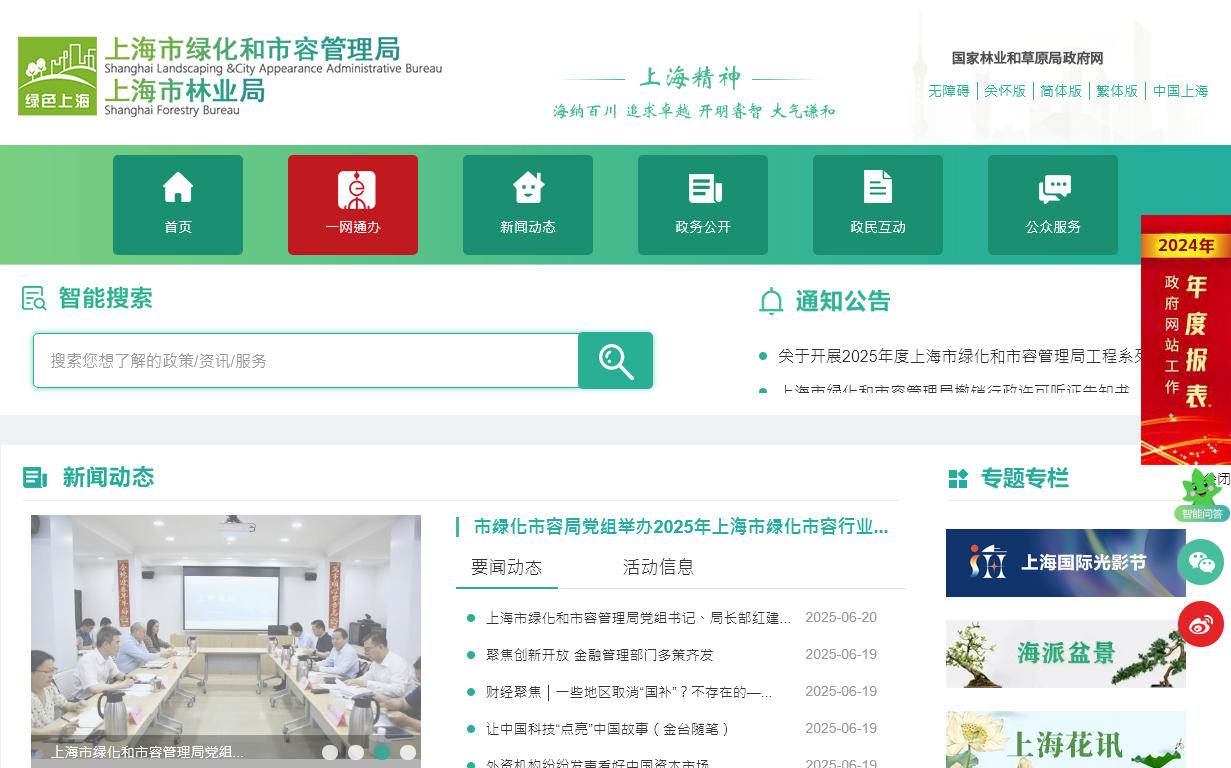The width and height of the screenshot is (1231, 768).
Task: Open news 上海市绿化和市容管理局党组书记、局长
Action: tap(639, 618)
